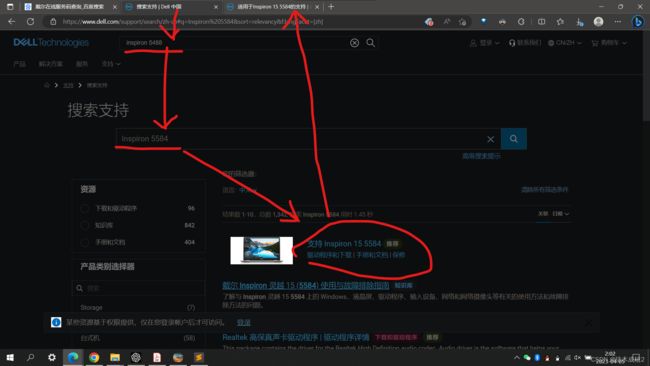Open the shopping cart icon in header
The height and width of the screenshot is (366, 650).
595,43
